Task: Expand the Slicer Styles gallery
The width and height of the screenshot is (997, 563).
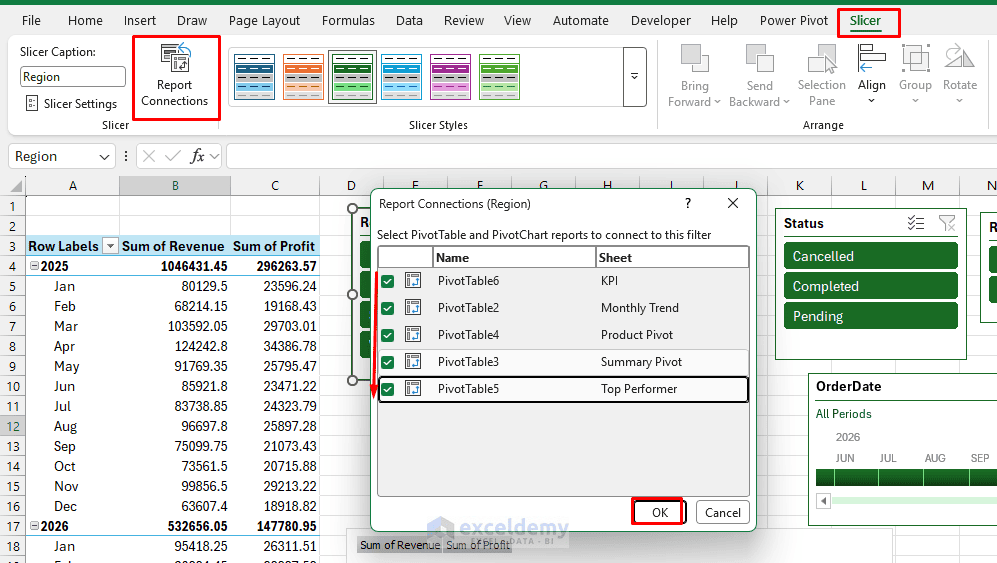Action: (634, 76)
